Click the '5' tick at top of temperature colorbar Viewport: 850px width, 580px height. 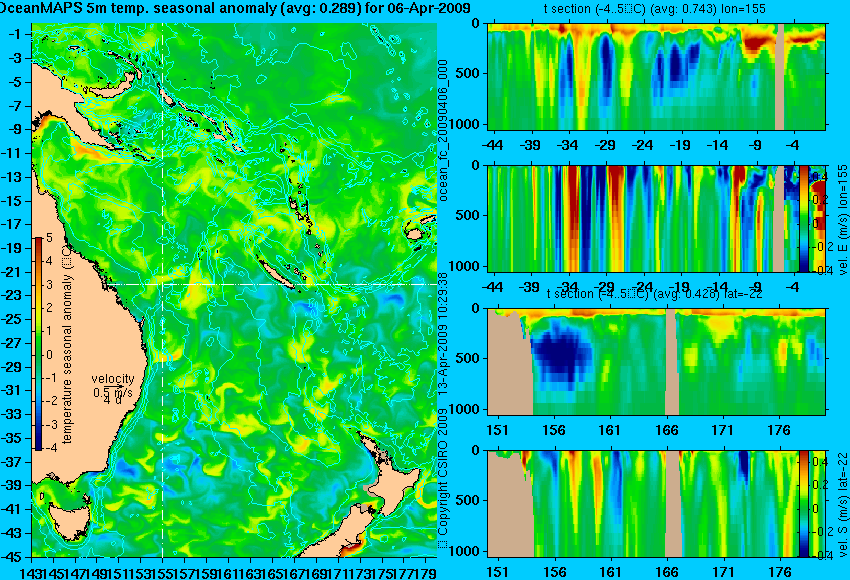(49, 237)
